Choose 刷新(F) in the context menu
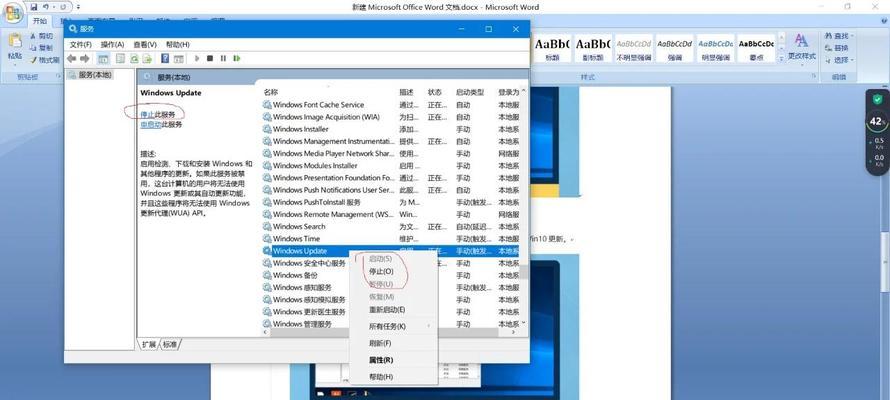 (x=394, y=343)
